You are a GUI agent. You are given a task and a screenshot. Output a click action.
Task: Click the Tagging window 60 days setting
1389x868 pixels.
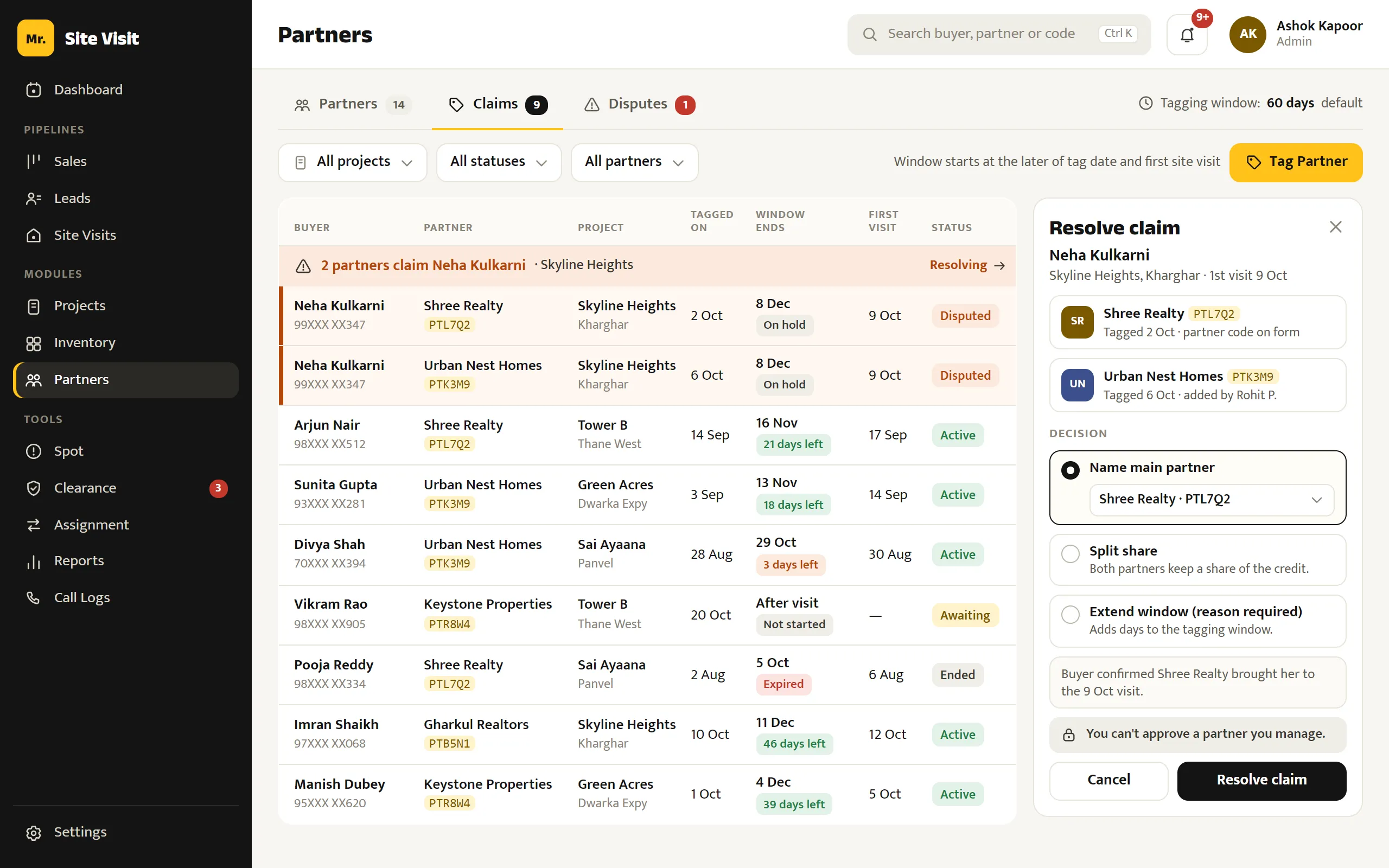tap(1250, 103)
